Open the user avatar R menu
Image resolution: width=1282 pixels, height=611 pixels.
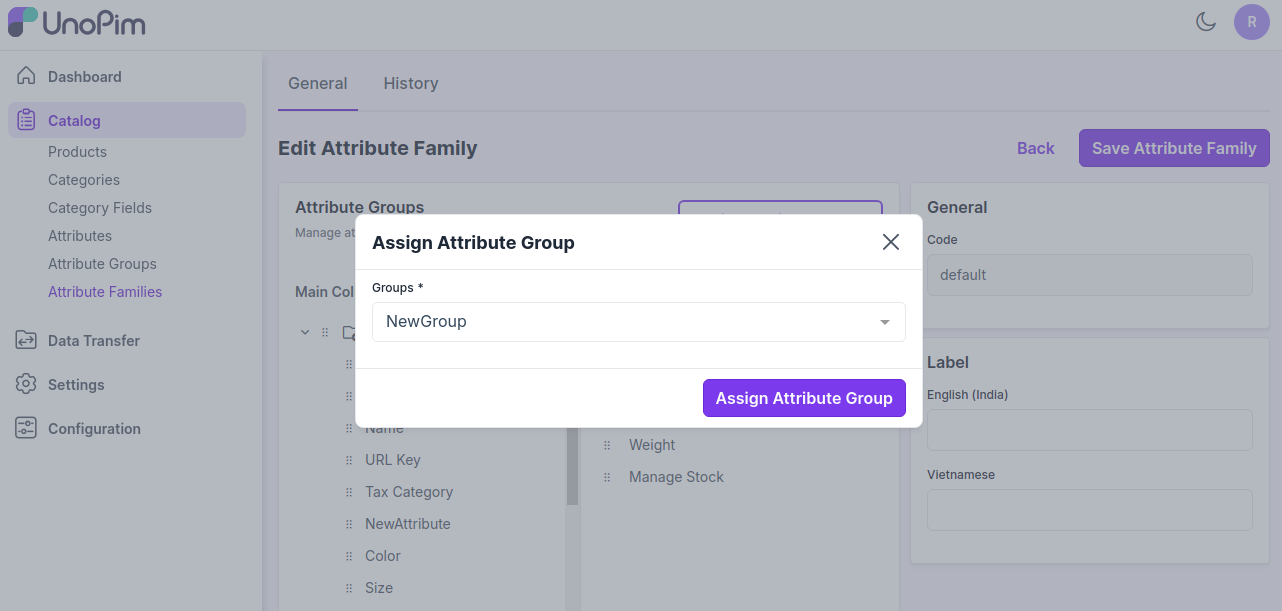click(x=1252, y=22)
